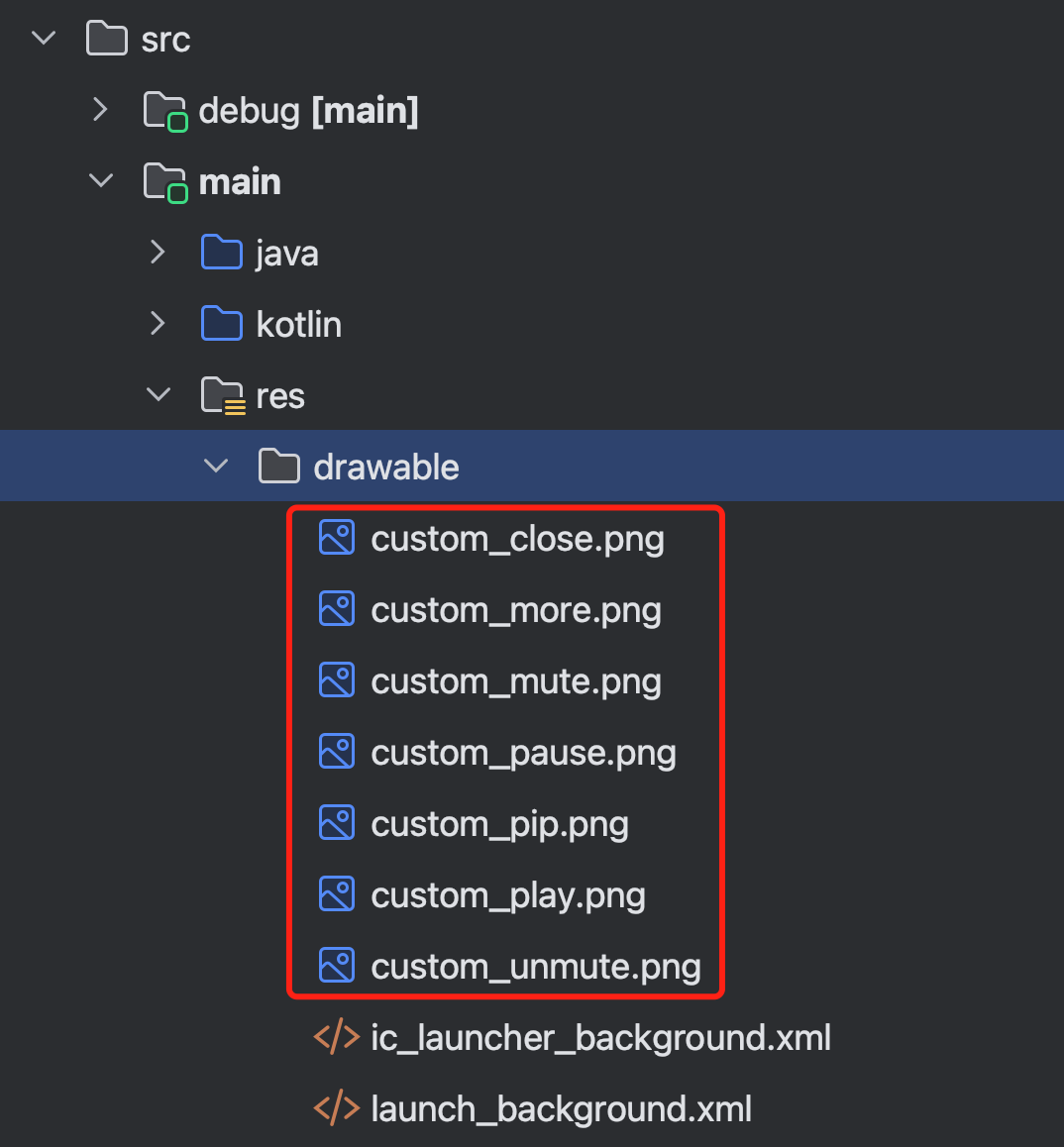Click the image icon beside custom_pip.png
The height and width of the screenshot is (1147, 1064).
(337, 824)
